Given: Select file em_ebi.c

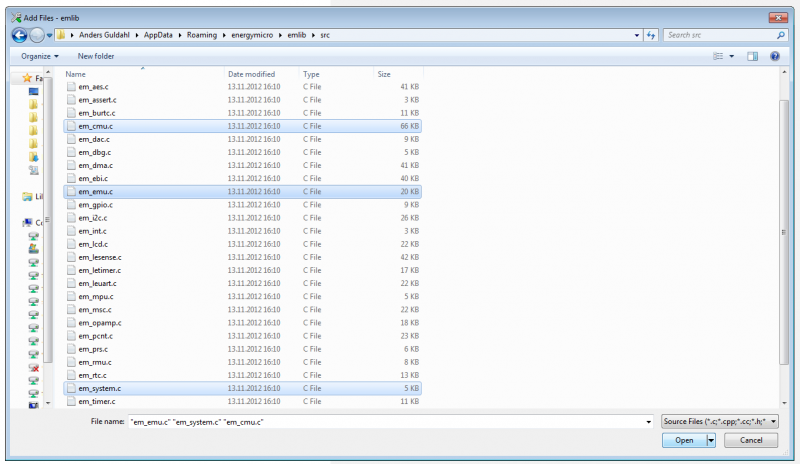Looking at the screenshot, I should (242, 179).
